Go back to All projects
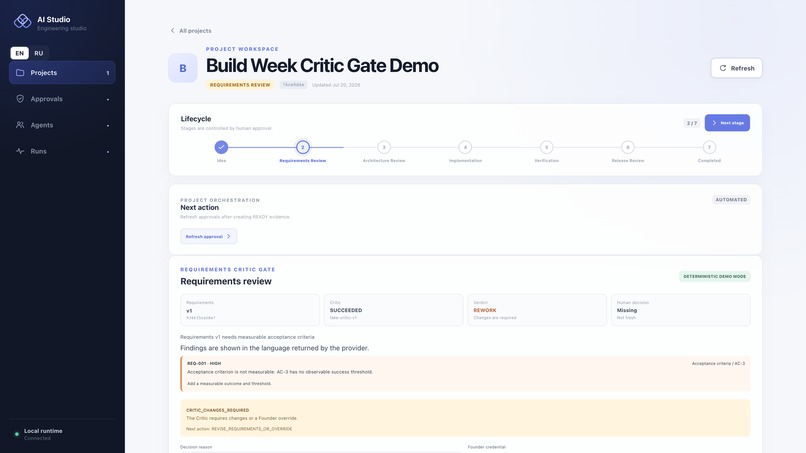Screen dimensions: 806x453 (x=191, y=31)
